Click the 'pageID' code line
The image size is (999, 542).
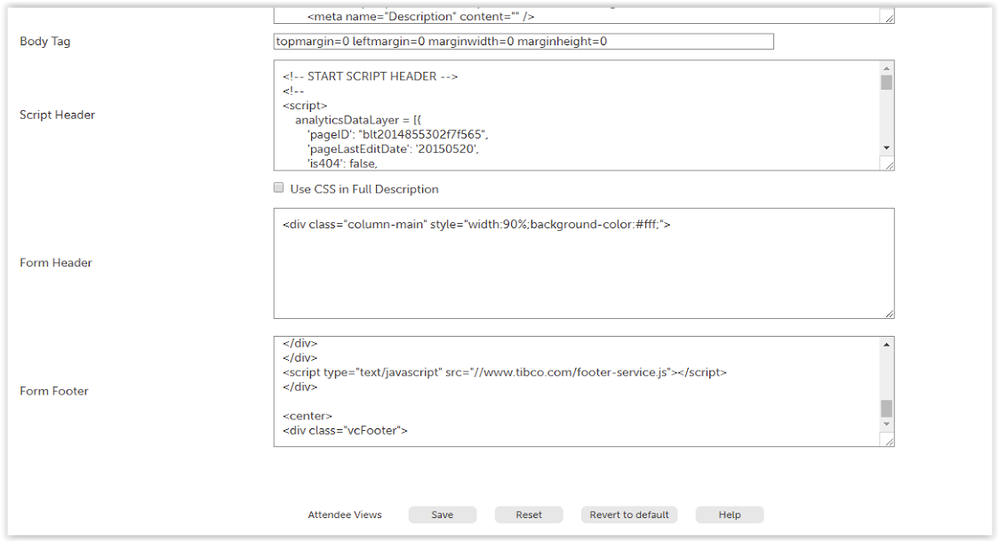398,134
